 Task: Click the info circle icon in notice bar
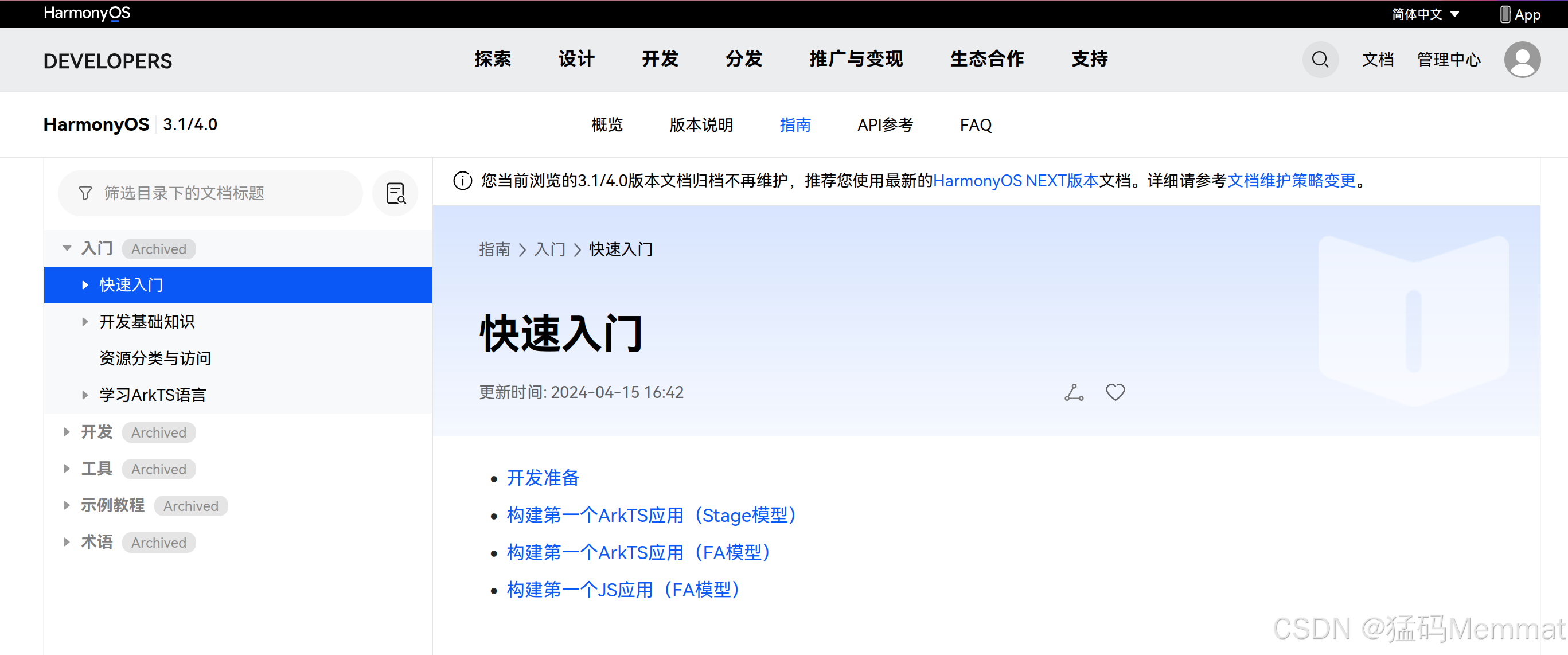tap(463, 181)
